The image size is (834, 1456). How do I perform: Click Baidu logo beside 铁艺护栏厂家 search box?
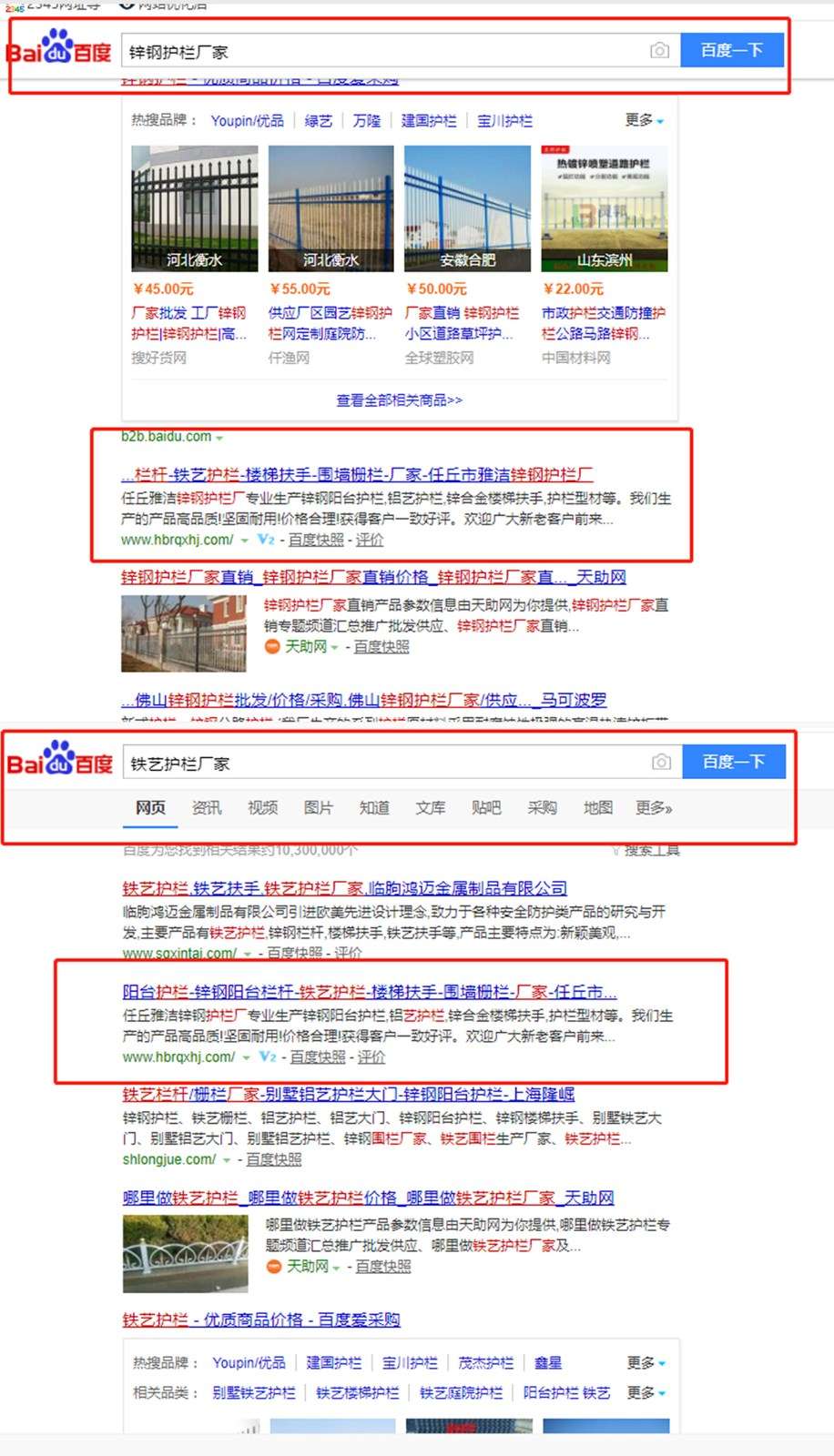click(60, 760)
